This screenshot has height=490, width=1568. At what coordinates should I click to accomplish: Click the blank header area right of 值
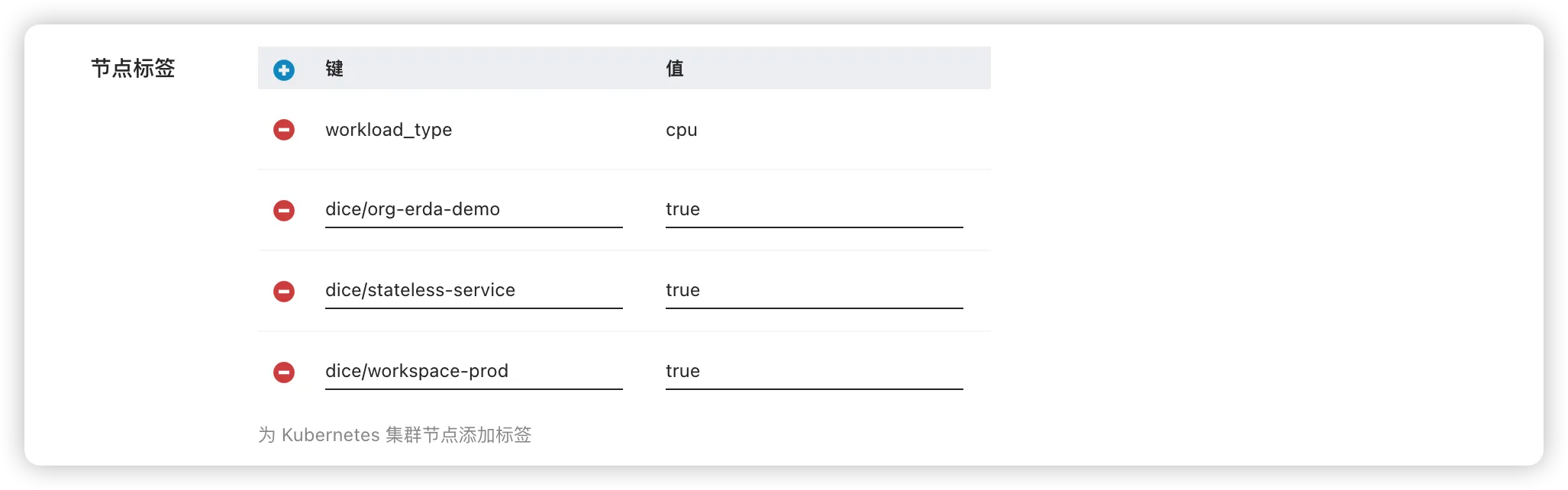point(840,69)
